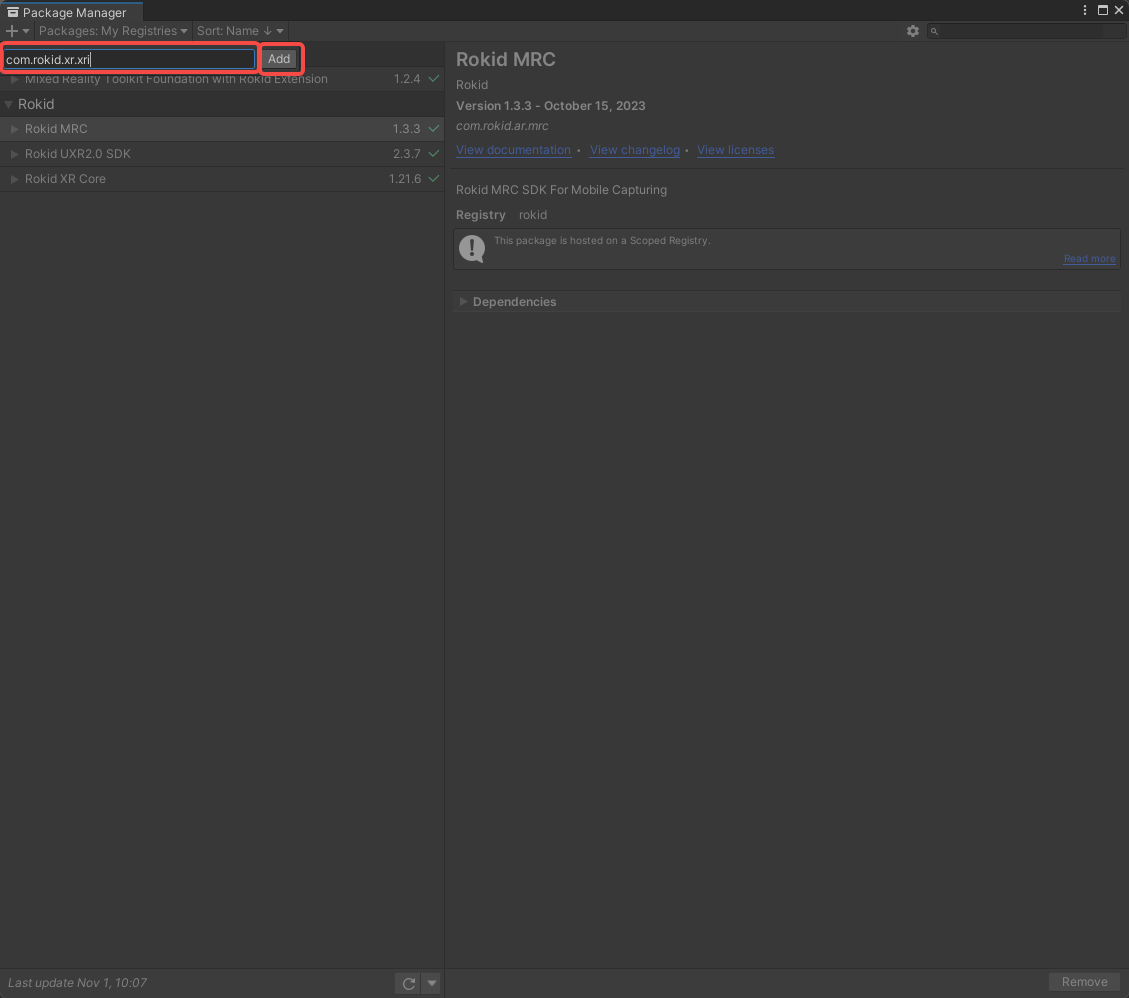Click the Remove button
The width and height of the screenshot is (1129, 998).
coord(1084,982)
